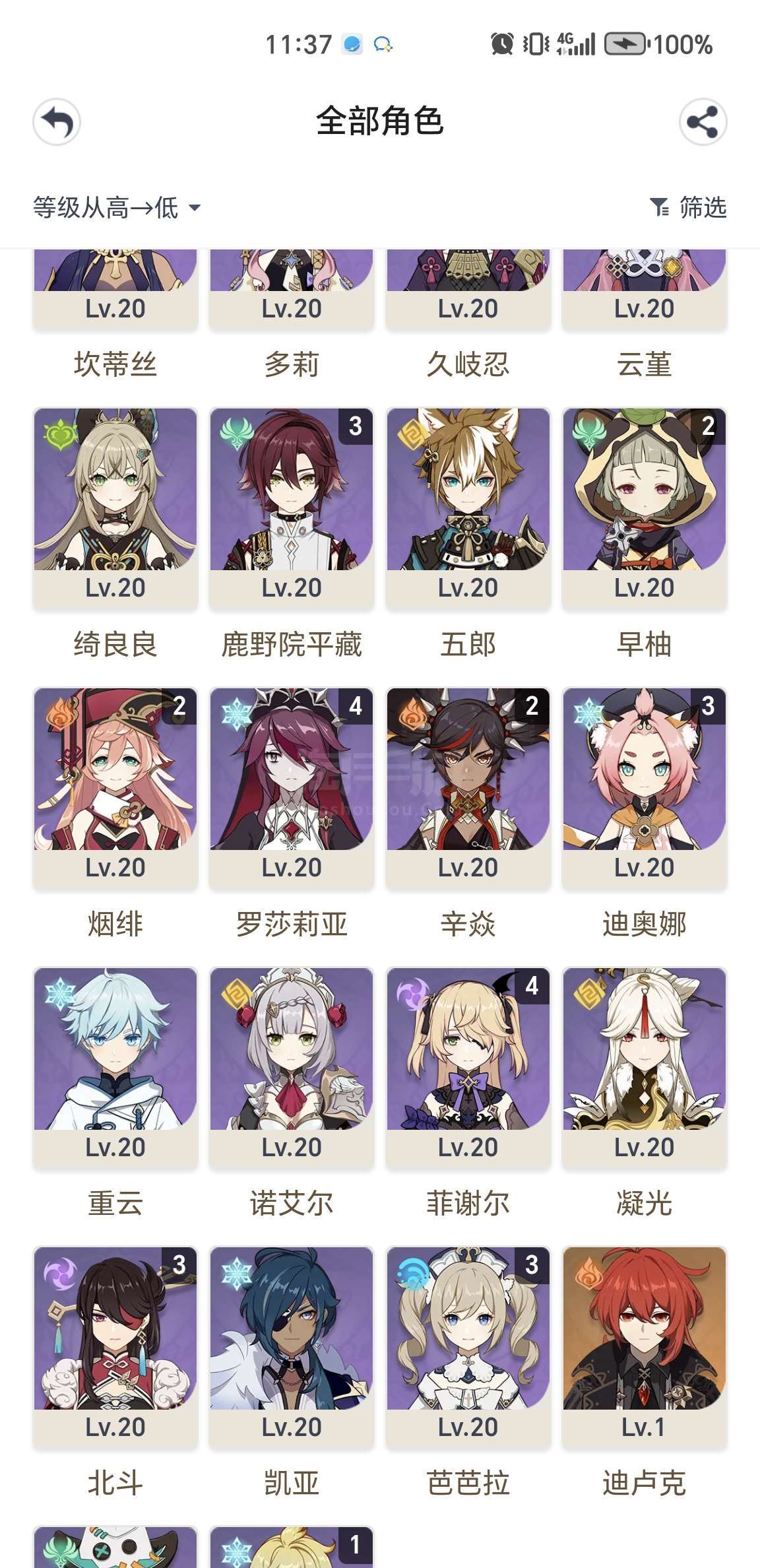760x1568 pixels.
Task: Open 菲谢尔 character card
Action: coord(468,1067)
